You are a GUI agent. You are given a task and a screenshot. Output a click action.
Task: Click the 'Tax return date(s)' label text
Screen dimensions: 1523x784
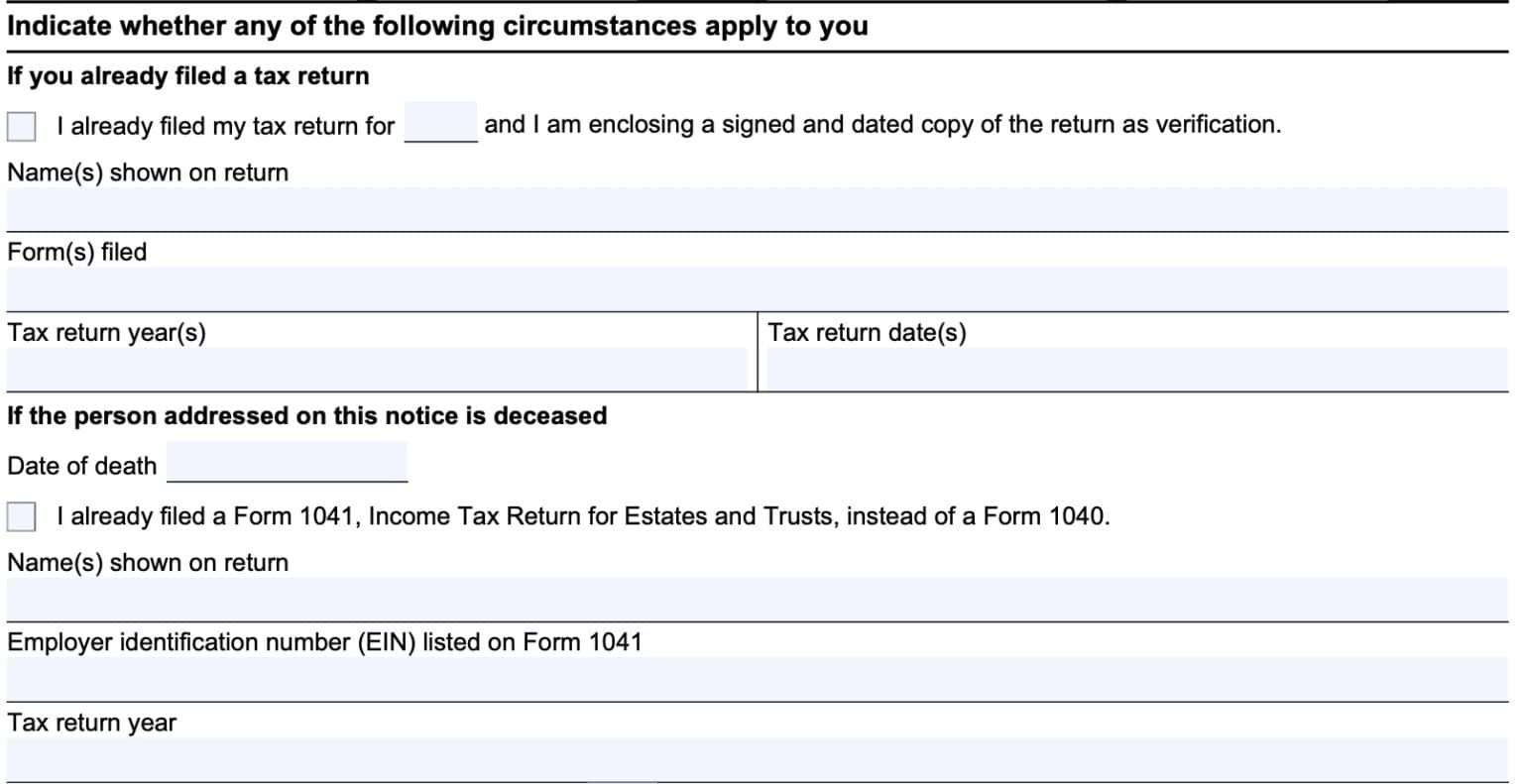[x=867, y=333]
